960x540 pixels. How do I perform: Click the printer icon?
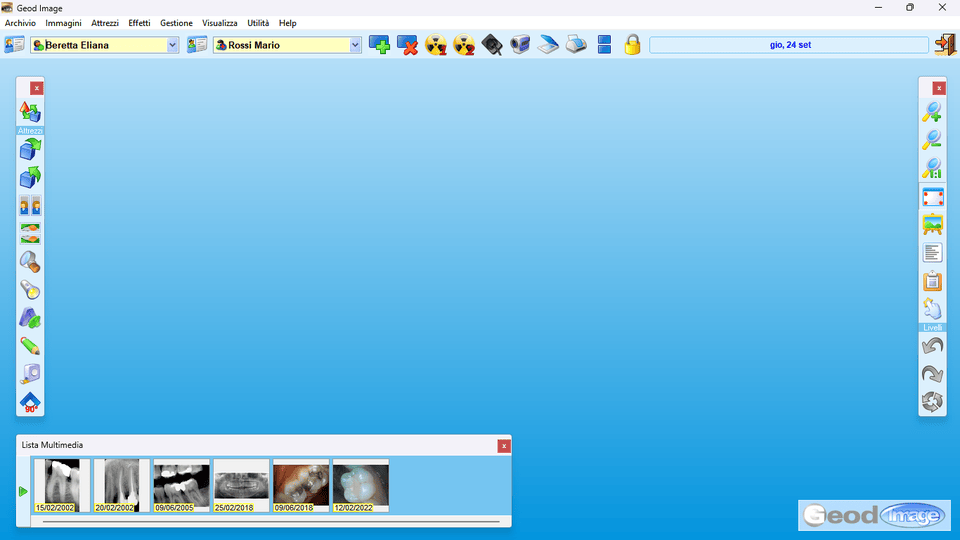coord(576,45)
